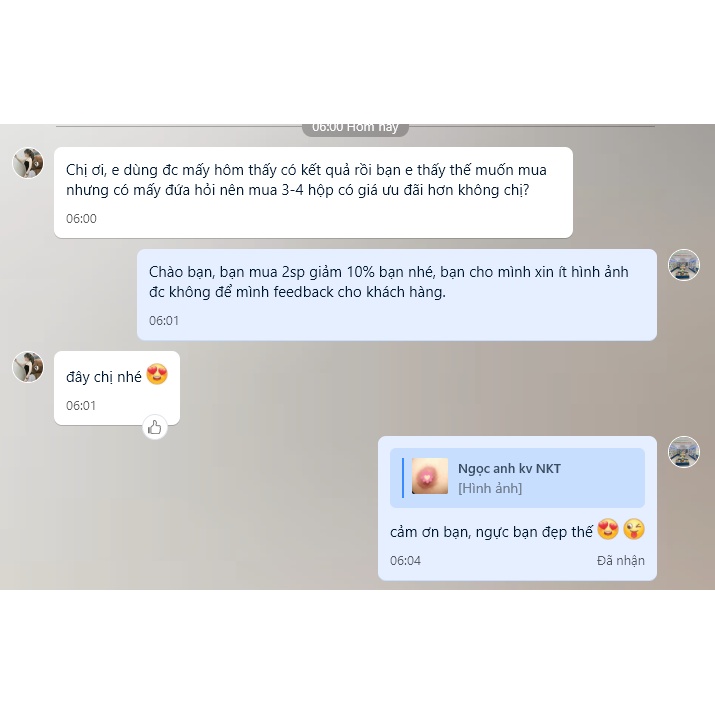Open the quoted image thumbnail

point(430,476)
